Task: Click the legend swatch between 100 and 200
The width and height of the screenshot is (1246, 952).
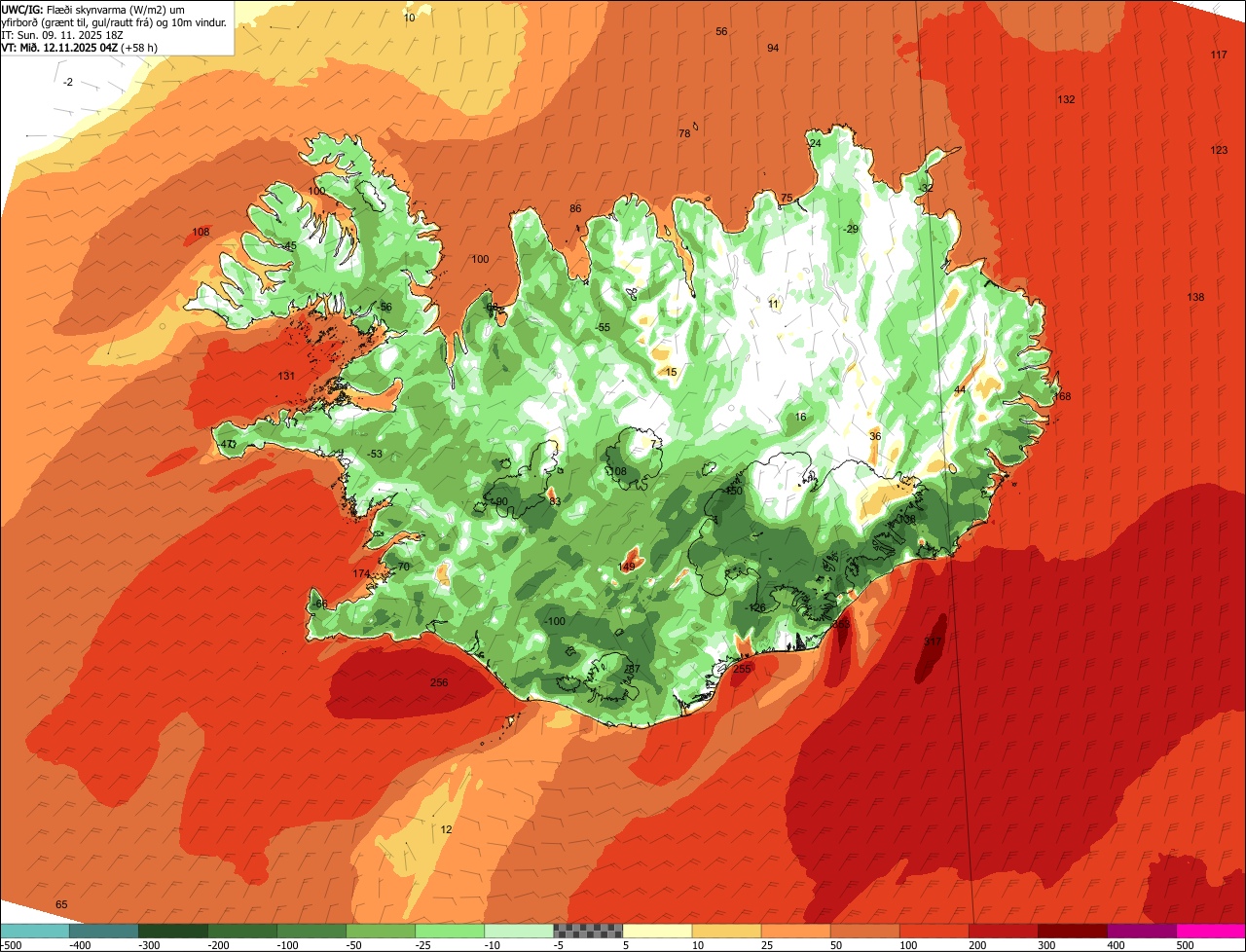Action: point(934,931)
